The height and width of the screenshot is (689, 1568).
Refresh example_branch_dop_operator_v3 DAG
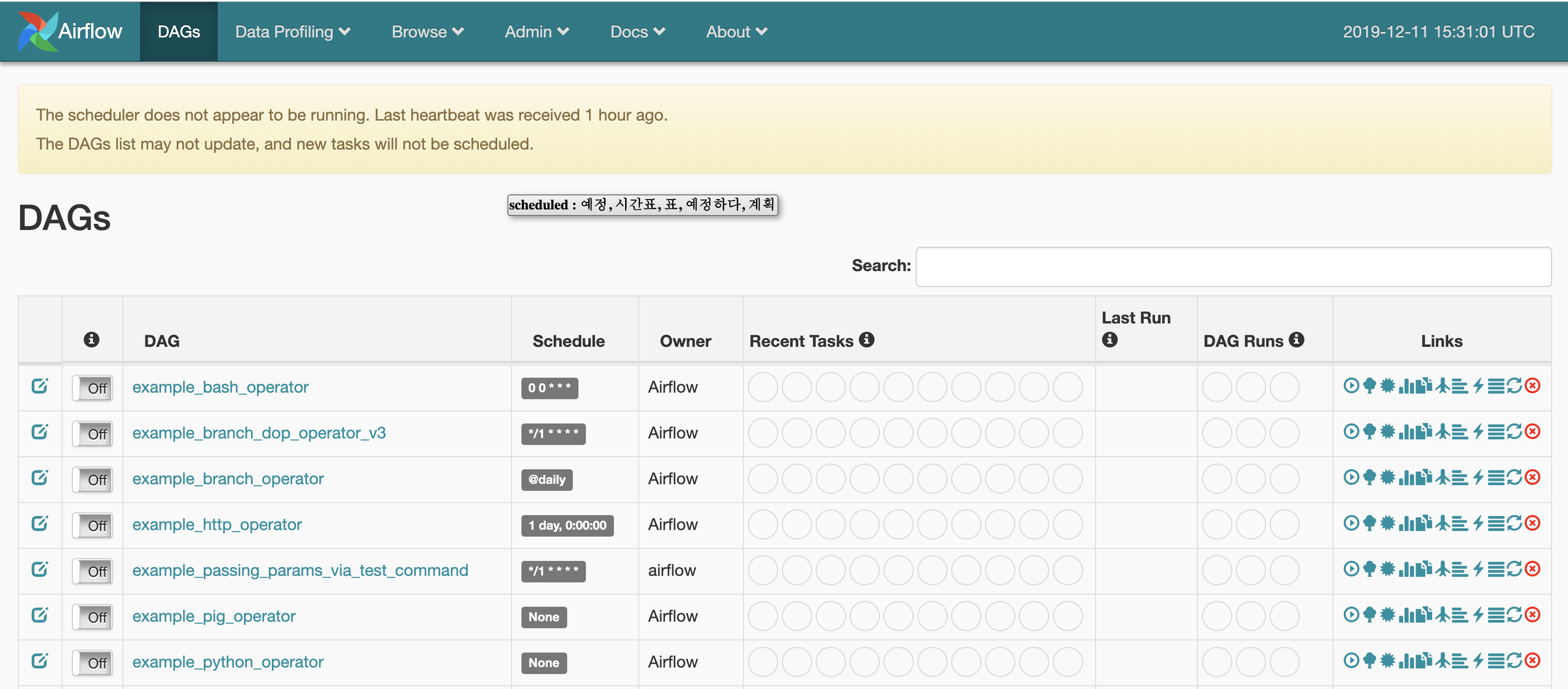(1514, 431)
